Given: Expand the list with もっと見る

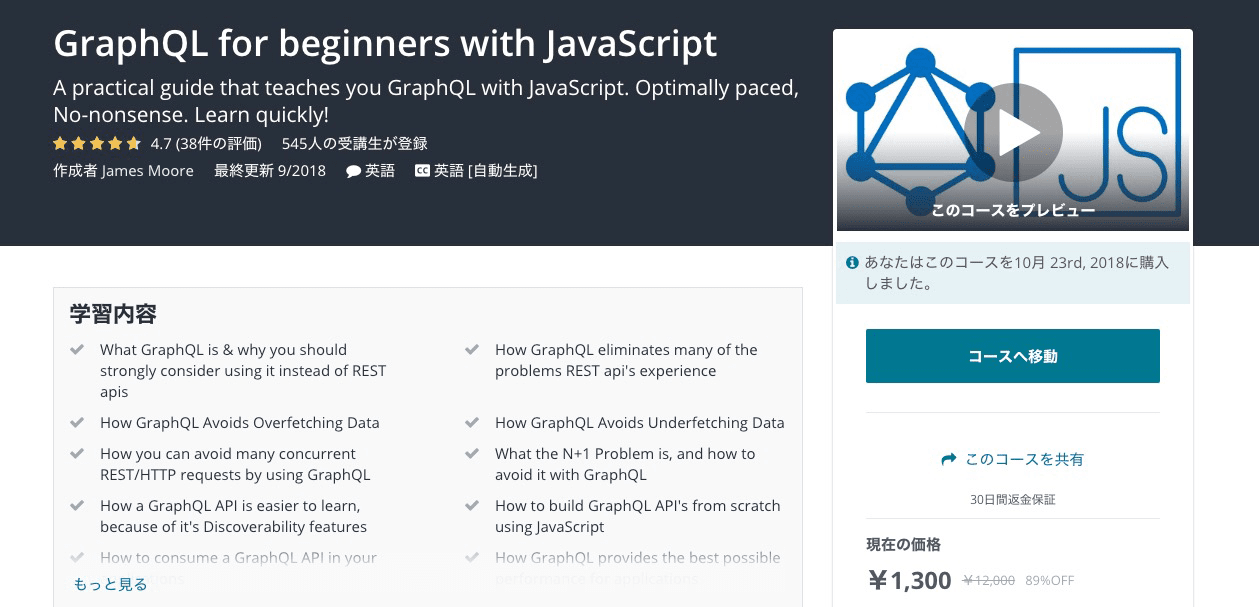Looking at the screenshot, I should tap(110, 584).
